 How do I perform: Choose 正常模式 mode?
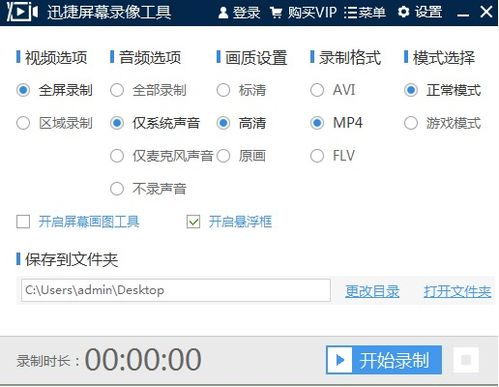coord(411,90)
